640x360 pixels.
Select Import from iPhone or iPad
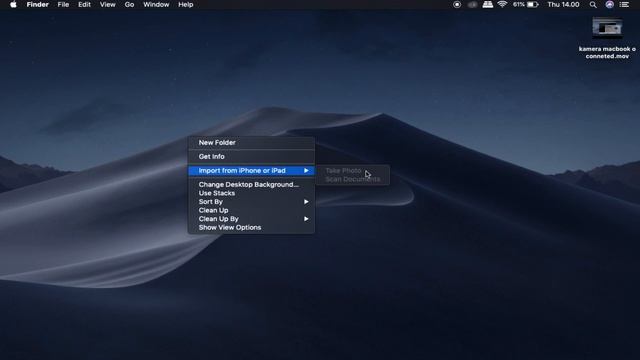[x=251, y=171]
